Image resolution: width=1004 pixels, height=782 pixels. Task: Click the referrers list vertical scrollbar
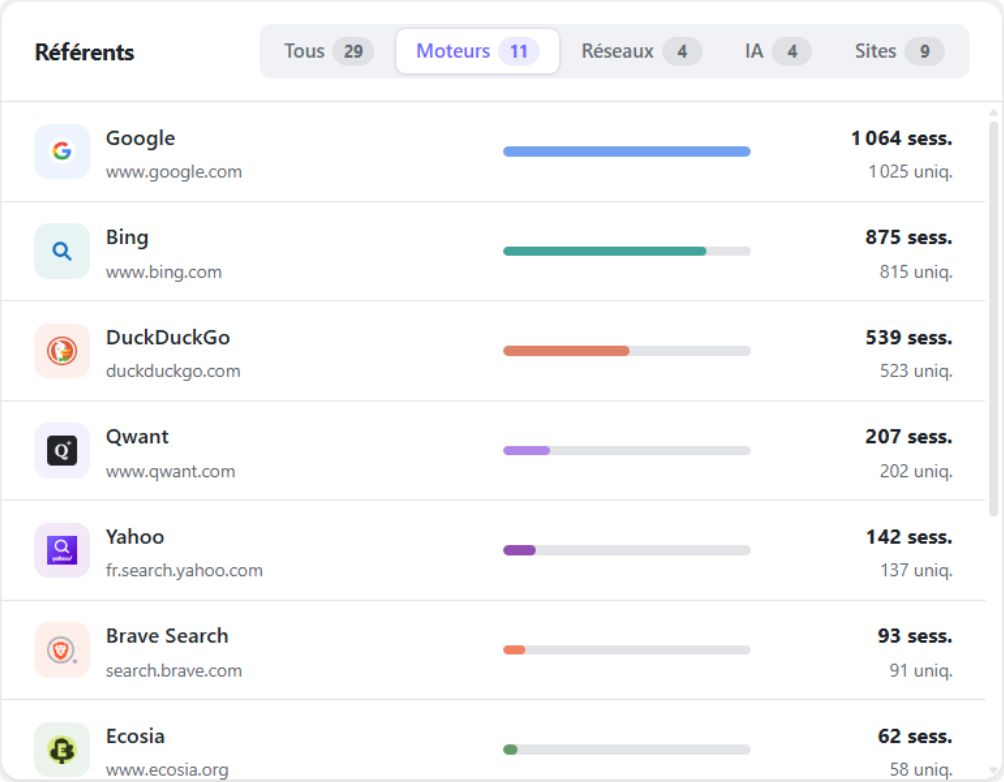click(993, 318)
